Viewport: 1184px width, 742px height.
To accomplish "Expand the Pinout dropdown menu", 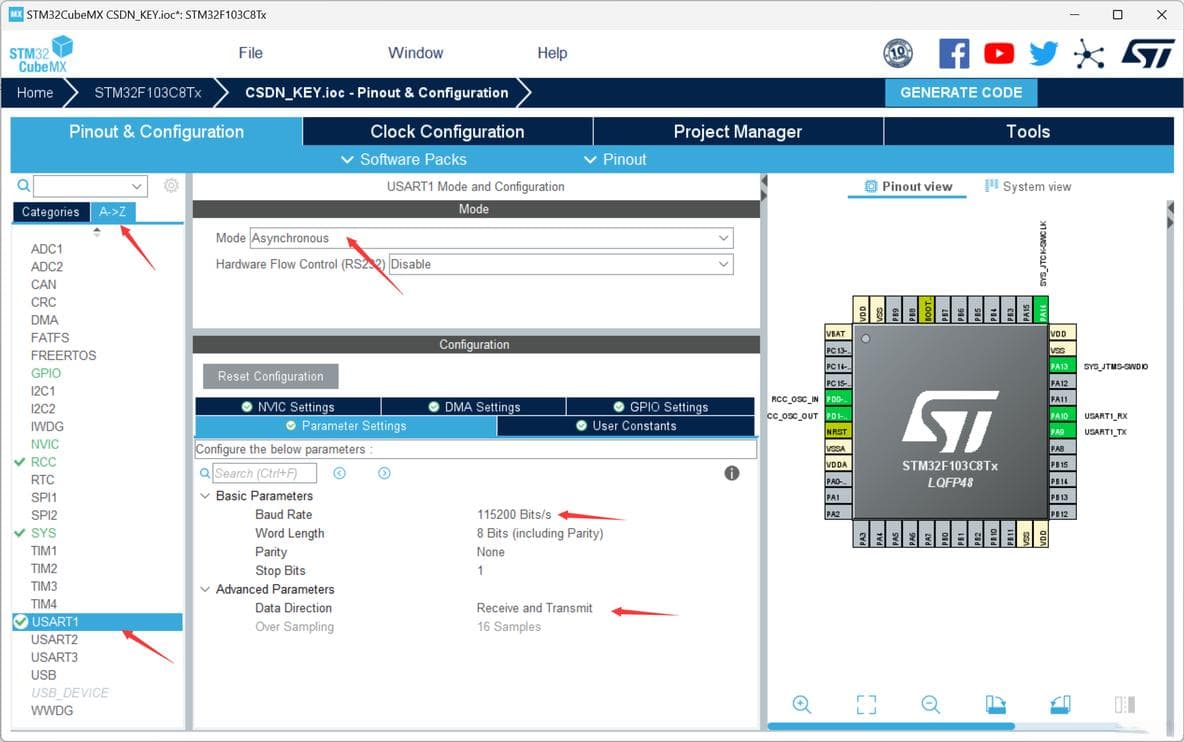I will [615, 159].
